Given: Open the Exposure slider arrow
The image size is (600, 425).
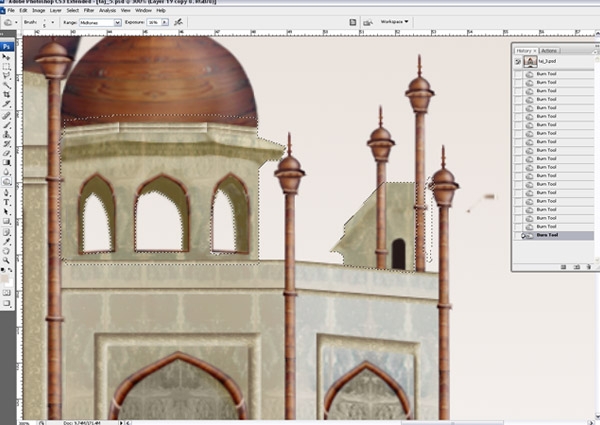Looking at the screenshot, I should (x=165, y=23).
